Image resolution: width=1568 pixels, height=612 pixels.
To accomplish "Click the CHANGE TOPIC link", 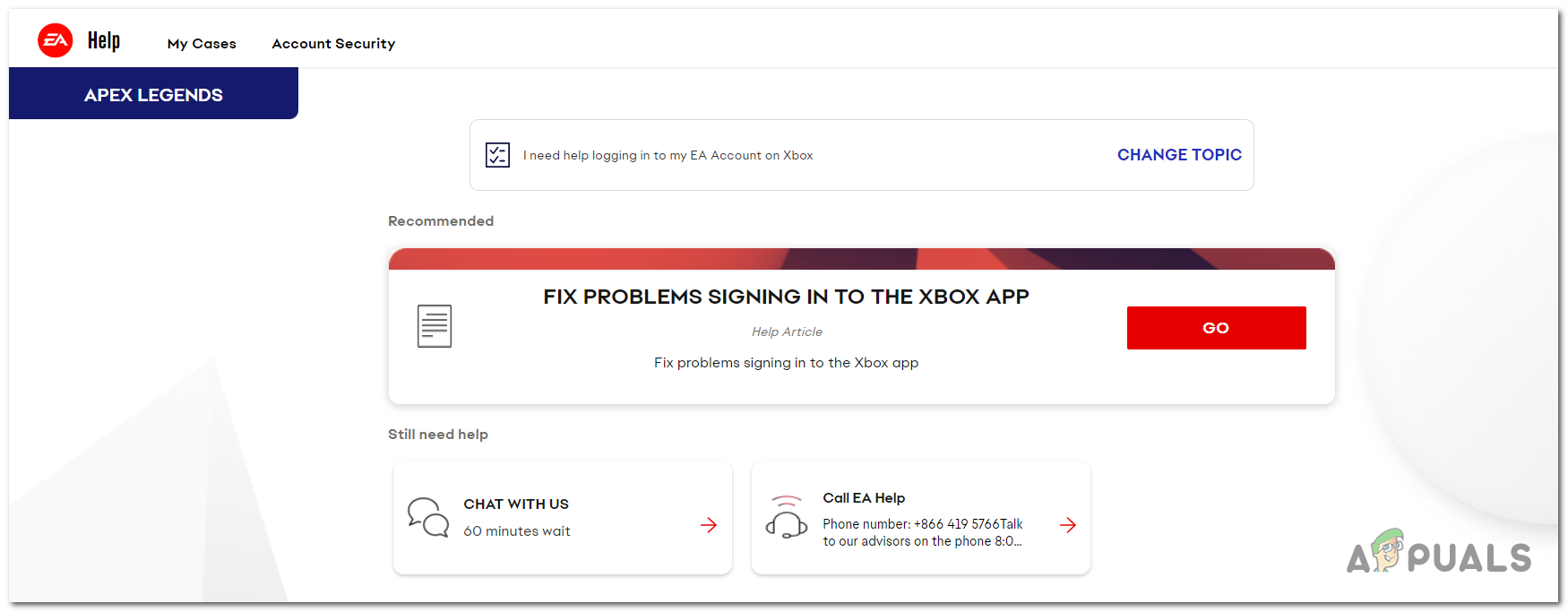I will tap(1179, 155).
